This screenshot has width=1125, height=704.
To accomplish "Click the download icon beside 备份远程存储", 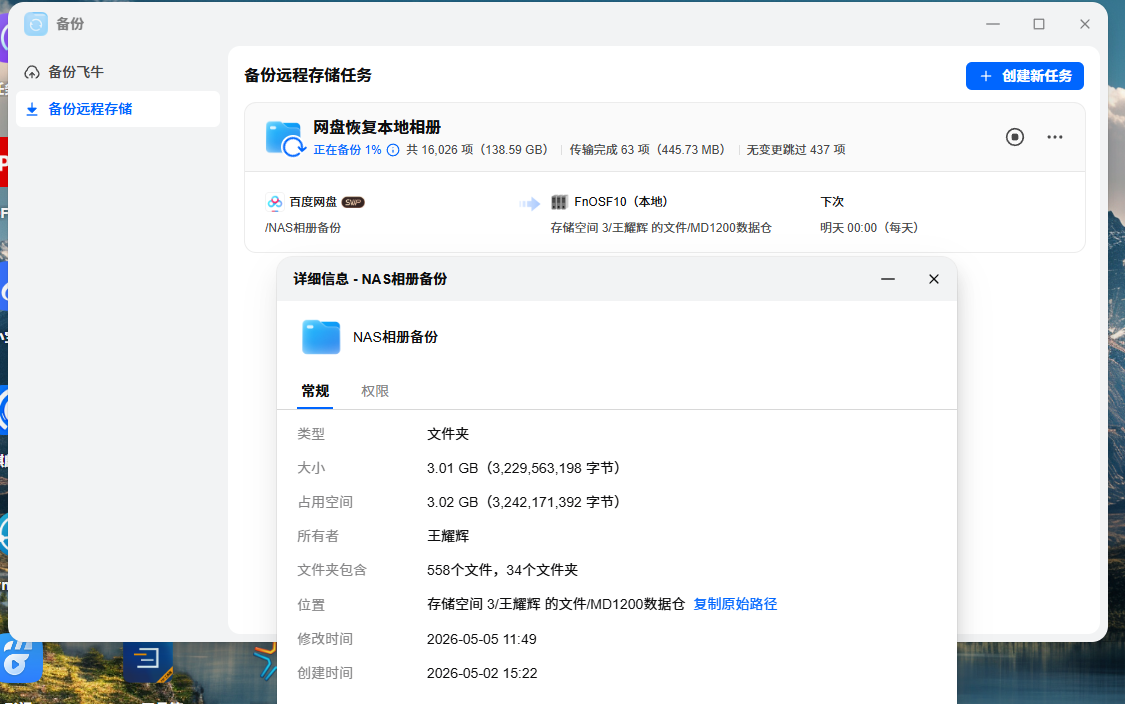I will pos(32,110).
